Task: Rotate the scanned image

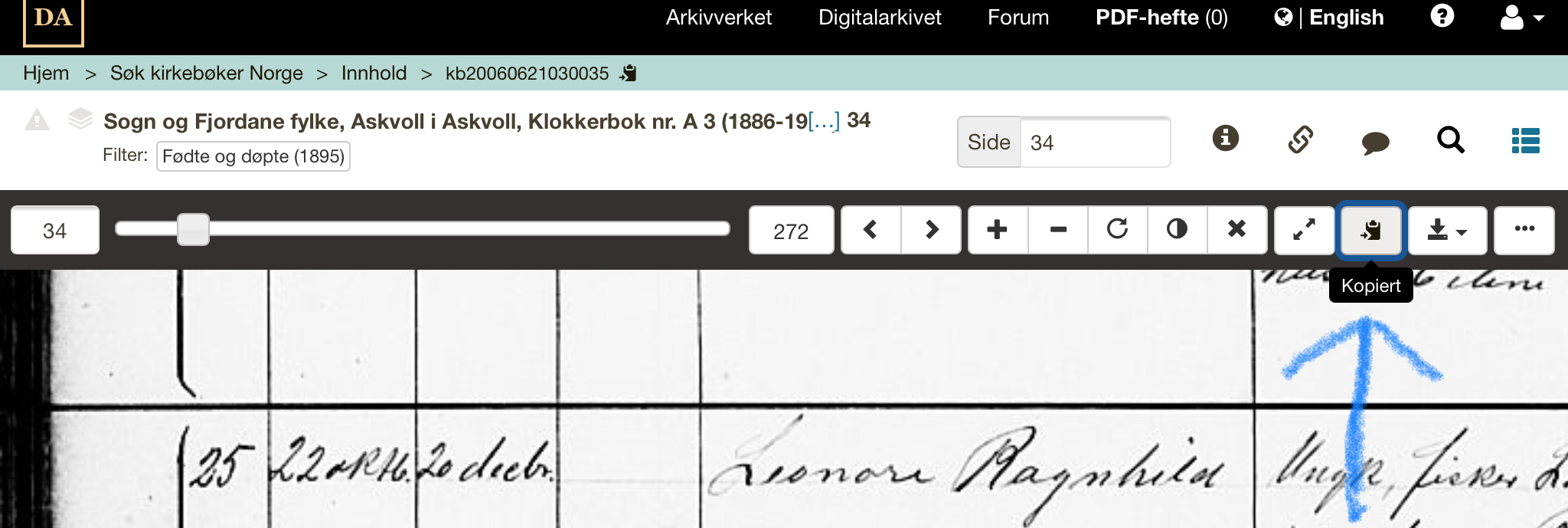Action: click(x=1118, y=230)
